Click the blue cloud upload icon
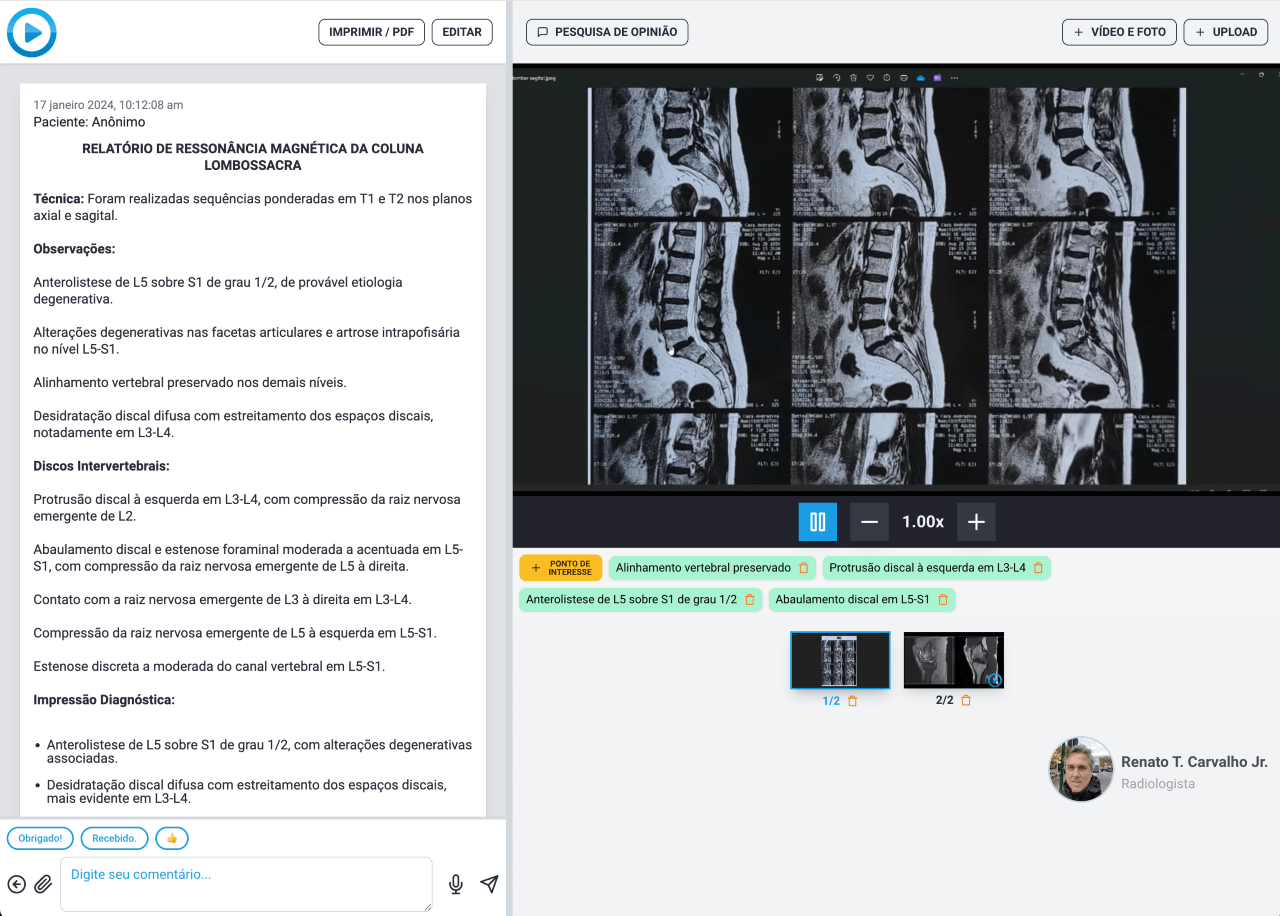The image size is (1280, 916). click(920, 78)
